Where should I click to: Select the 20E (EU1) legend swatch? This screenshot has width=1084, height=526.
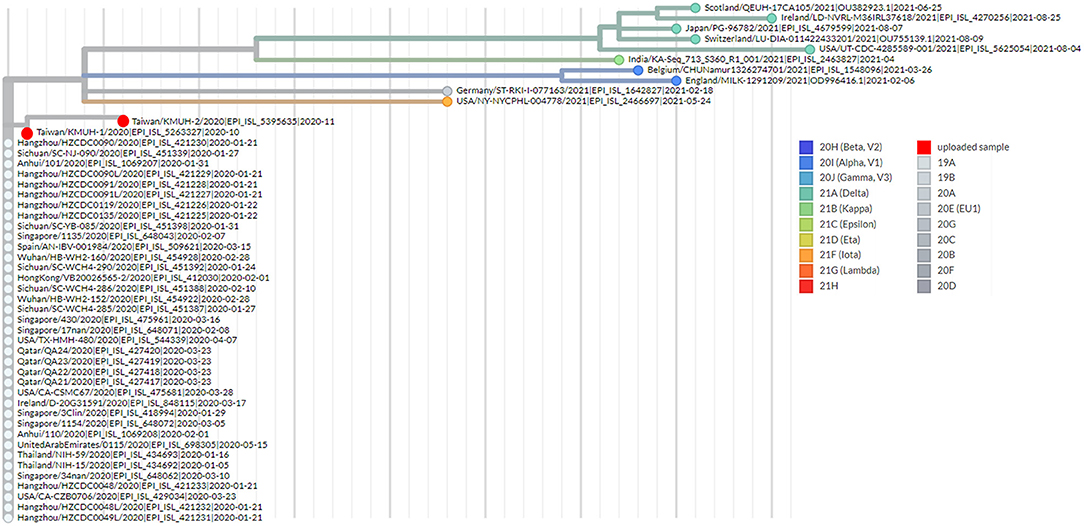click(924, 208)
